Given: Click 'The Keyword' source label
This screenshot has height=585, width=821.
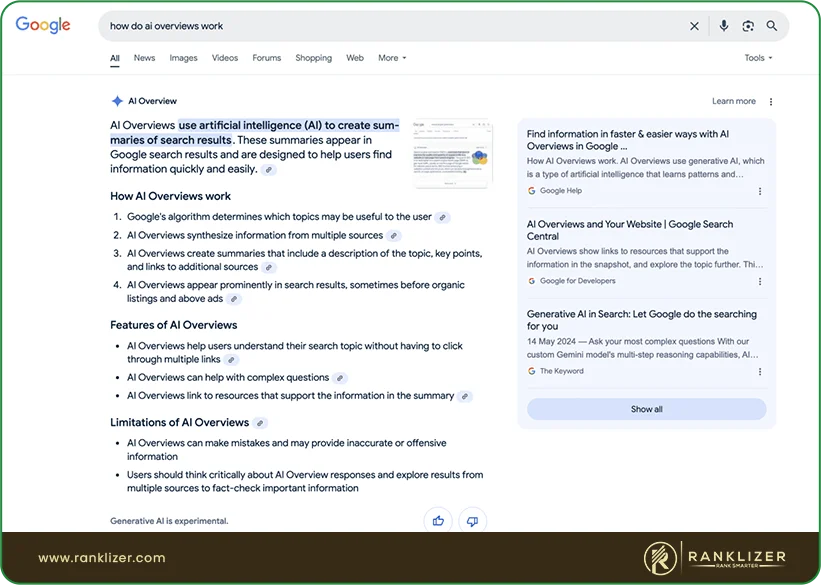Looking at the screenshot, I should pos(561,371).
